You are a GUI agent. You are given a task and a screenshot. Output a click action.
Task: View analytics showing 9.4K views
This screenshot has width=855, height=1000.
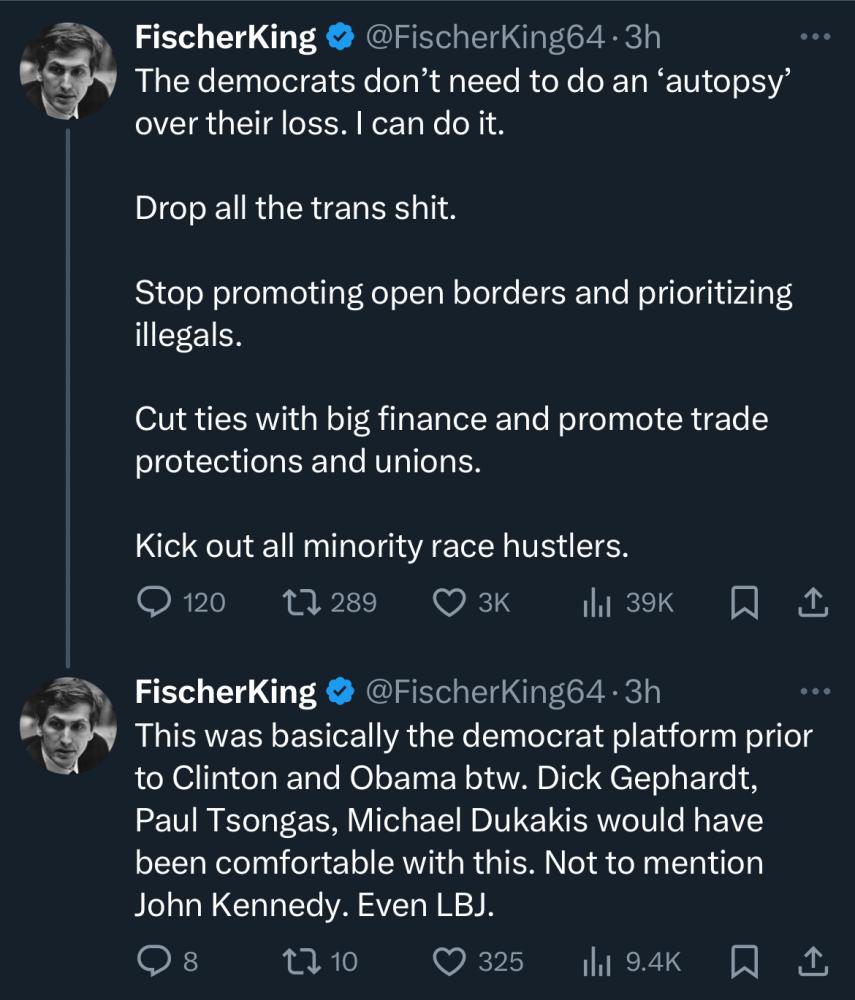click(x=632, y=961)
